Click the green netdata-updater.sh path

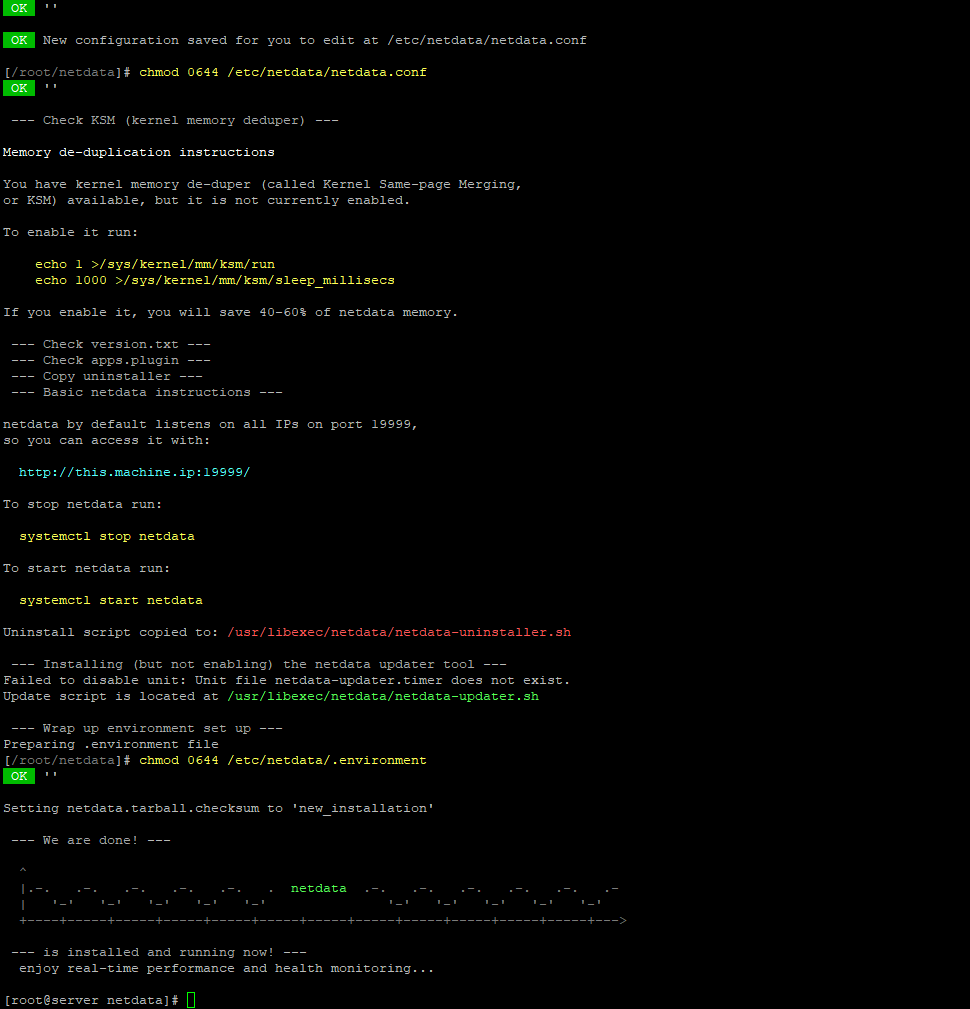[383, 696]
